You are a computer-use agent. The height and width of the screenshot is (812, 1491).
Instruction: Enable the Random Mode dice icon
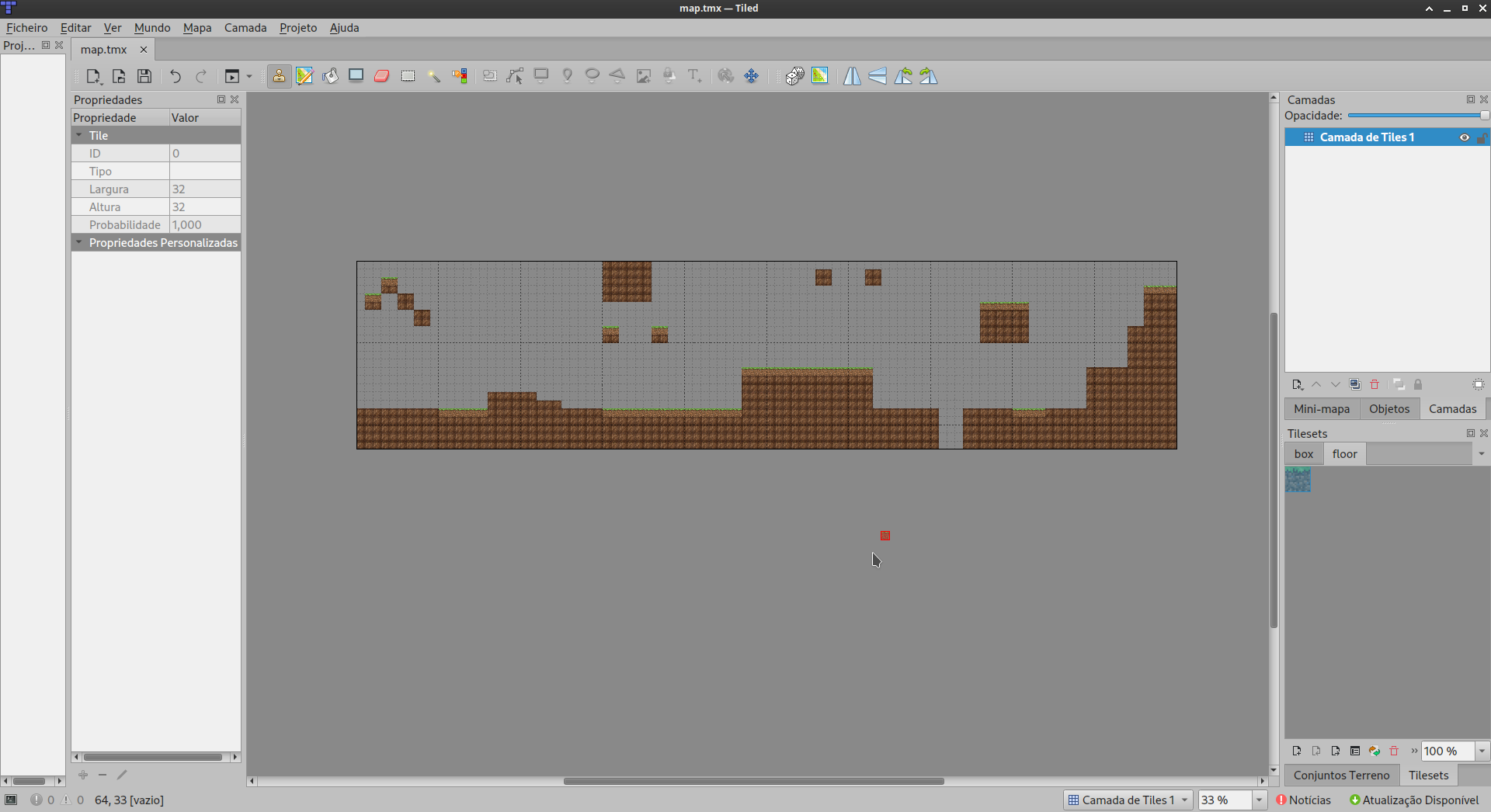[794, 76]
